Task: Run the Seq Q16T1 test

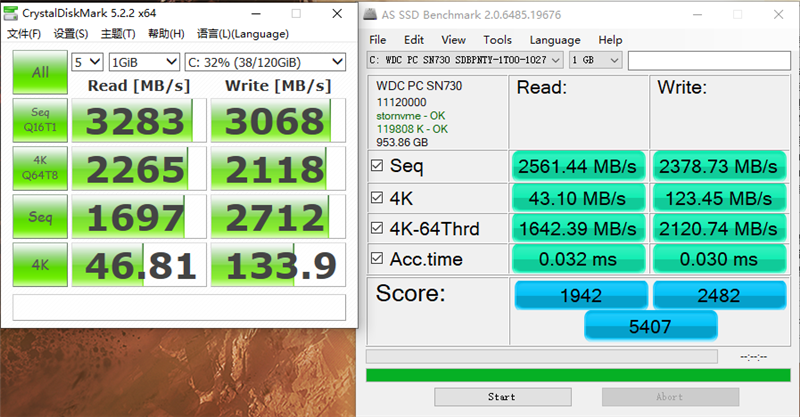Action: click(40, 120)
